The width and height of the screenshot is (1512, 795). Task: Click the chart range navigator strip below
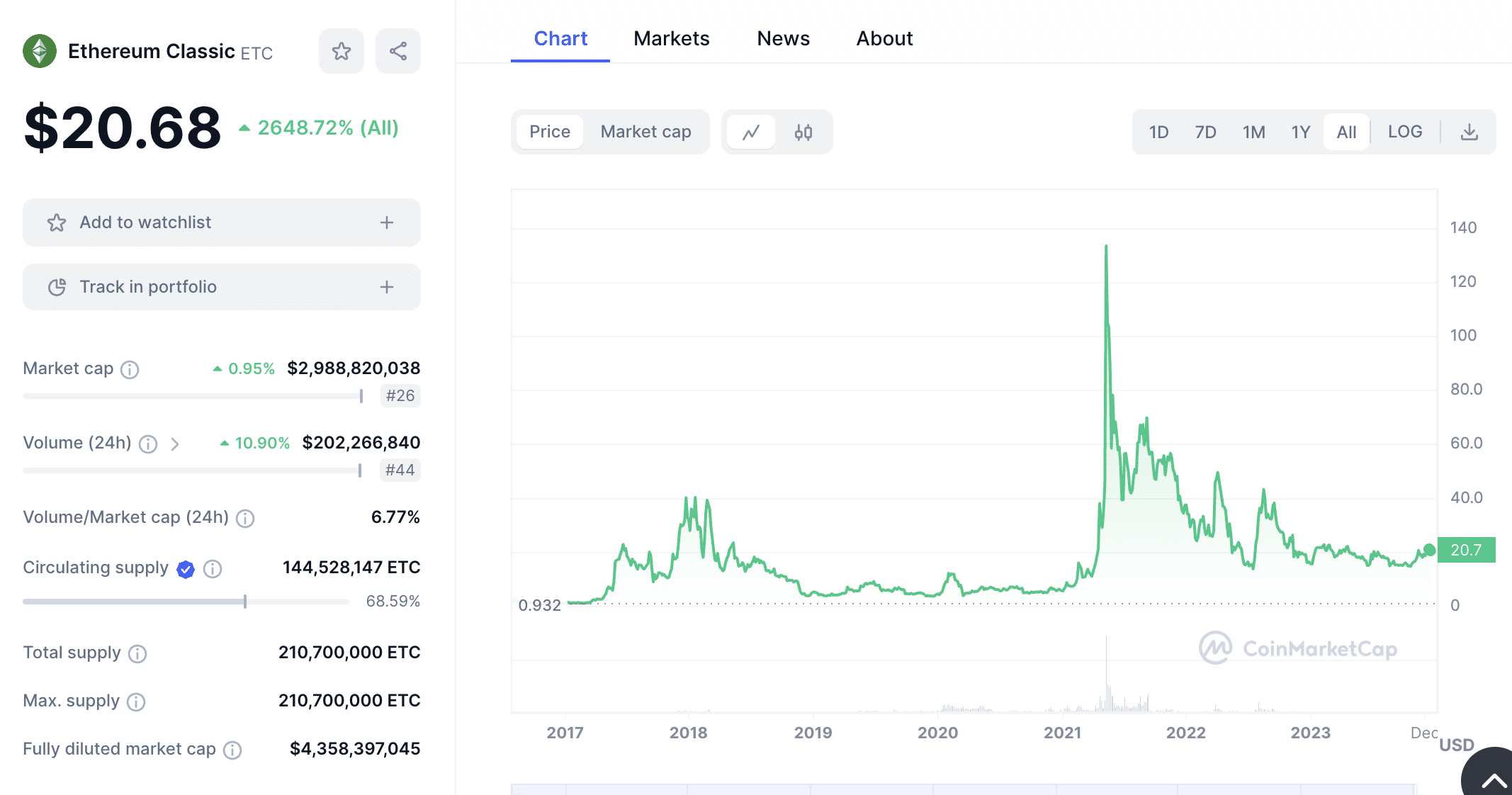click(x=964, y=789)
